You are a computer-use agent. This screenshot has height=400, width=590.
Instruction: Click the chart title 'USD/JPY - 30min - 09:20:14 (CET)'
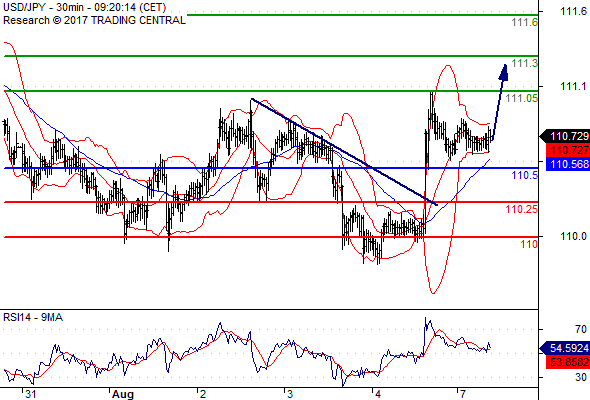click(x=85, y=7)
